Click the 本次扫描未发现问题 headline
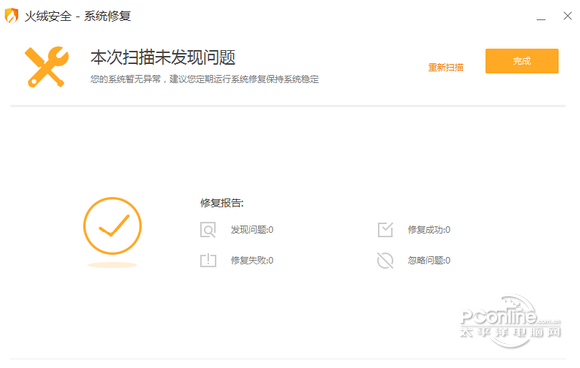 (163, 58)
